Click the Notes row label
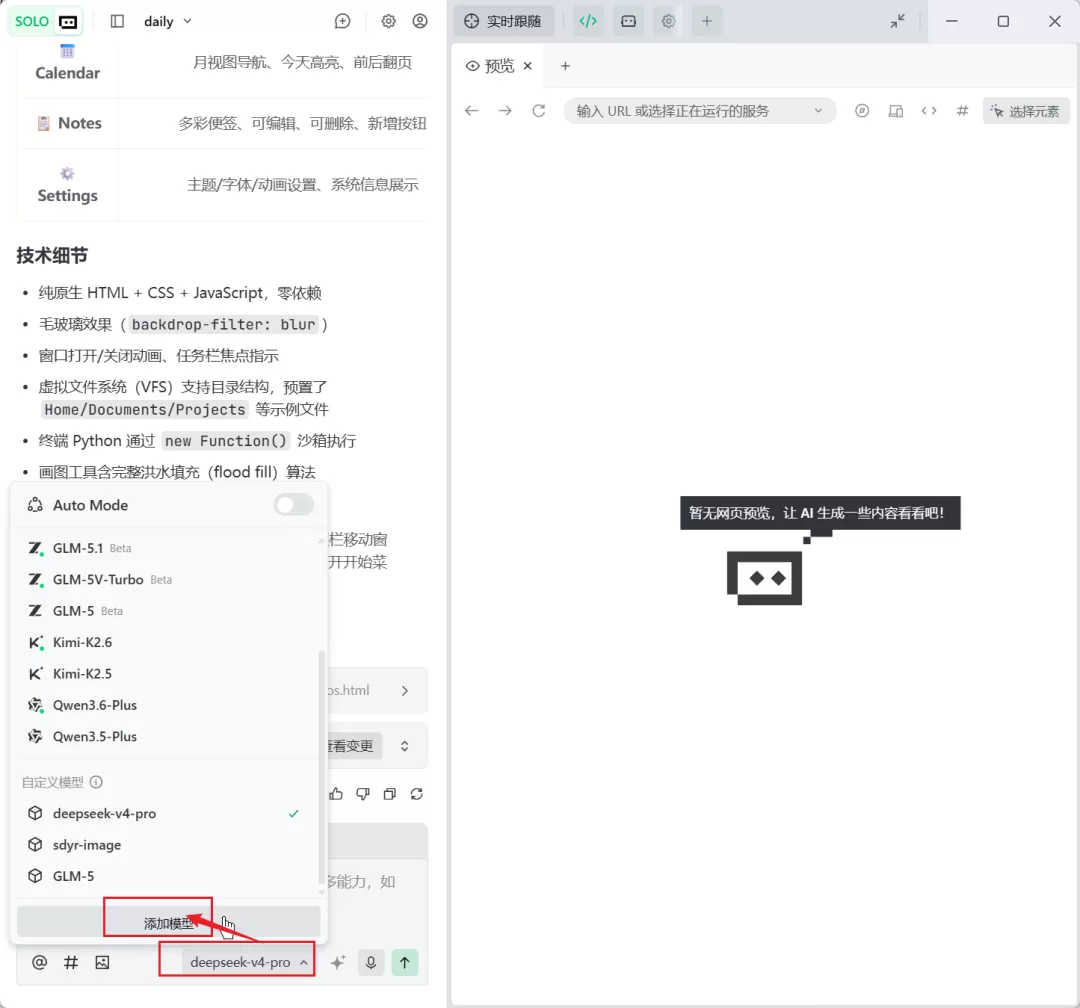 point(80,123)
